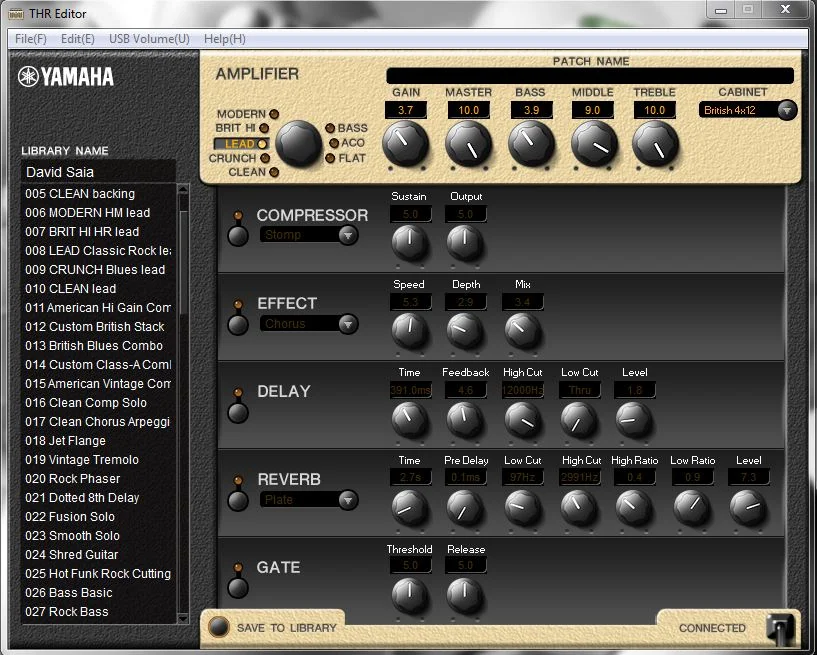Click the Yamaha logo

point(66,77)
